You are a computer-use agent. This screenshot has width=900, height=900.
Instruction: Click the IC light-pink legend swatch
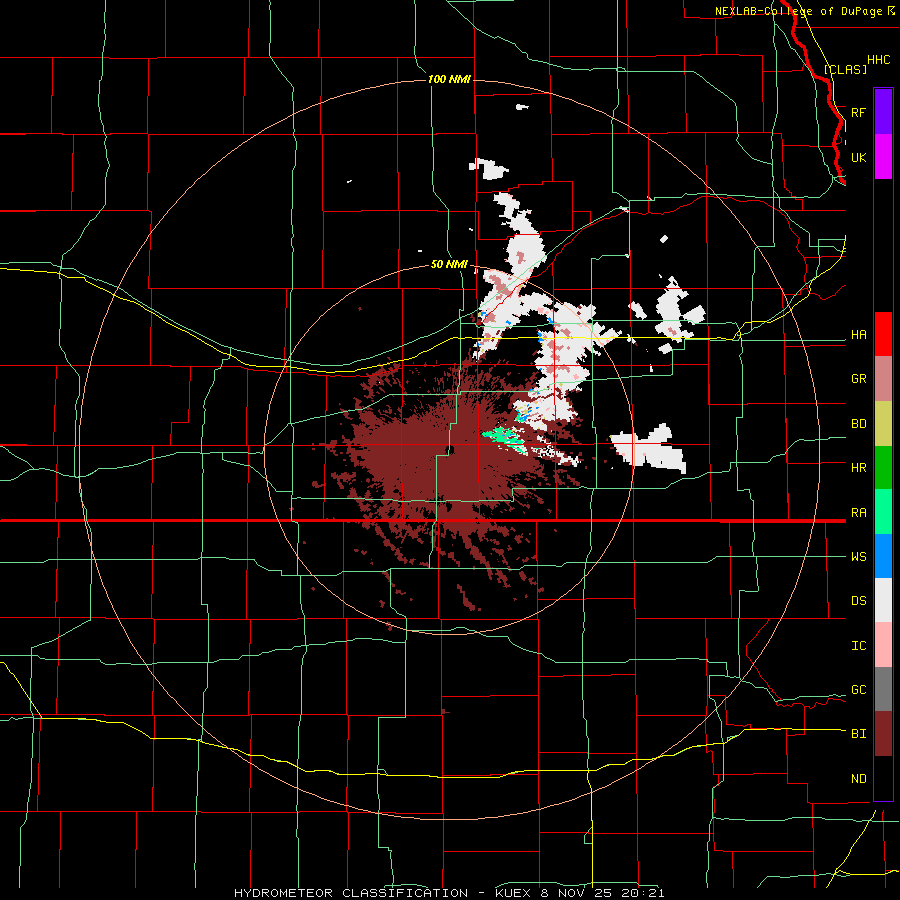pos(883,645)
